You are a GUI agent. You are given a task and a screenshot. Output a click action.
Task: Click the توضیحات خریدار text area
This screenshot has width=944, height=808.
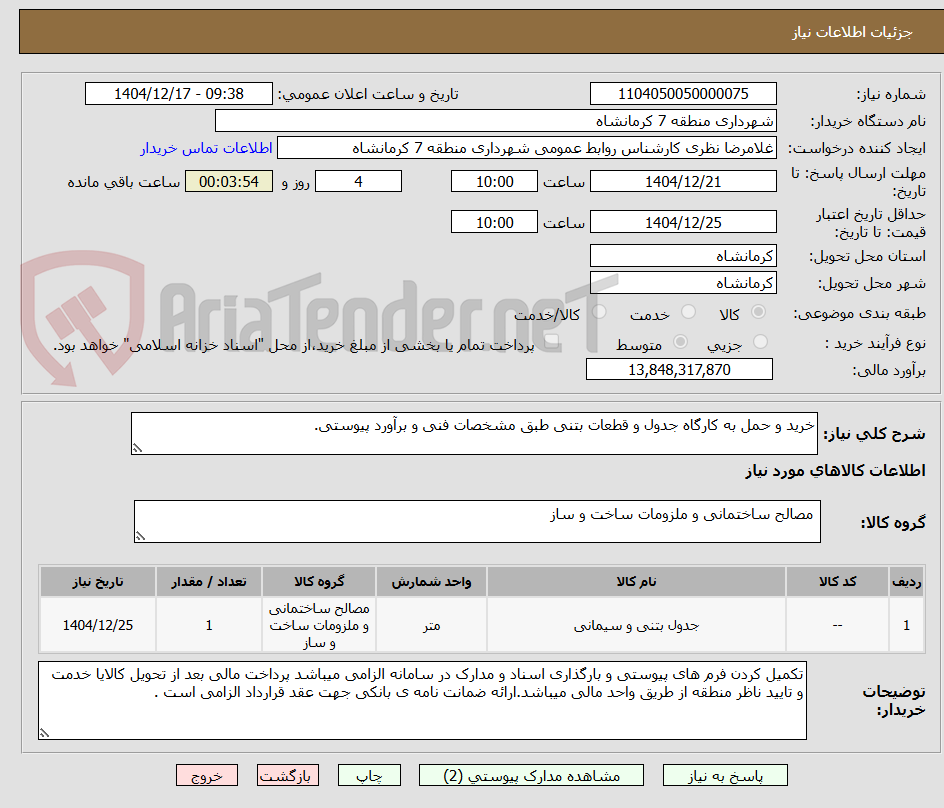pyautogui.click(x=422, y=700)
